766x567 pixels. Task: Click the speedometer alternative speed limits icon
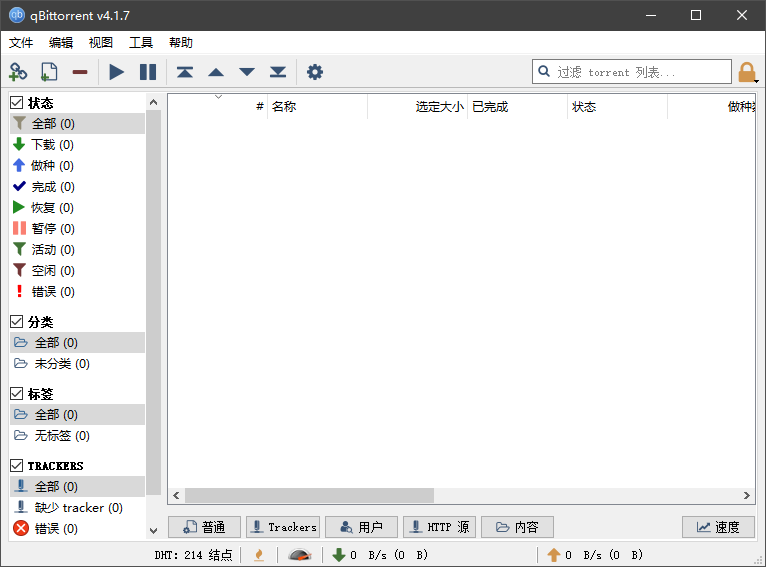click(x=299, y=555)
